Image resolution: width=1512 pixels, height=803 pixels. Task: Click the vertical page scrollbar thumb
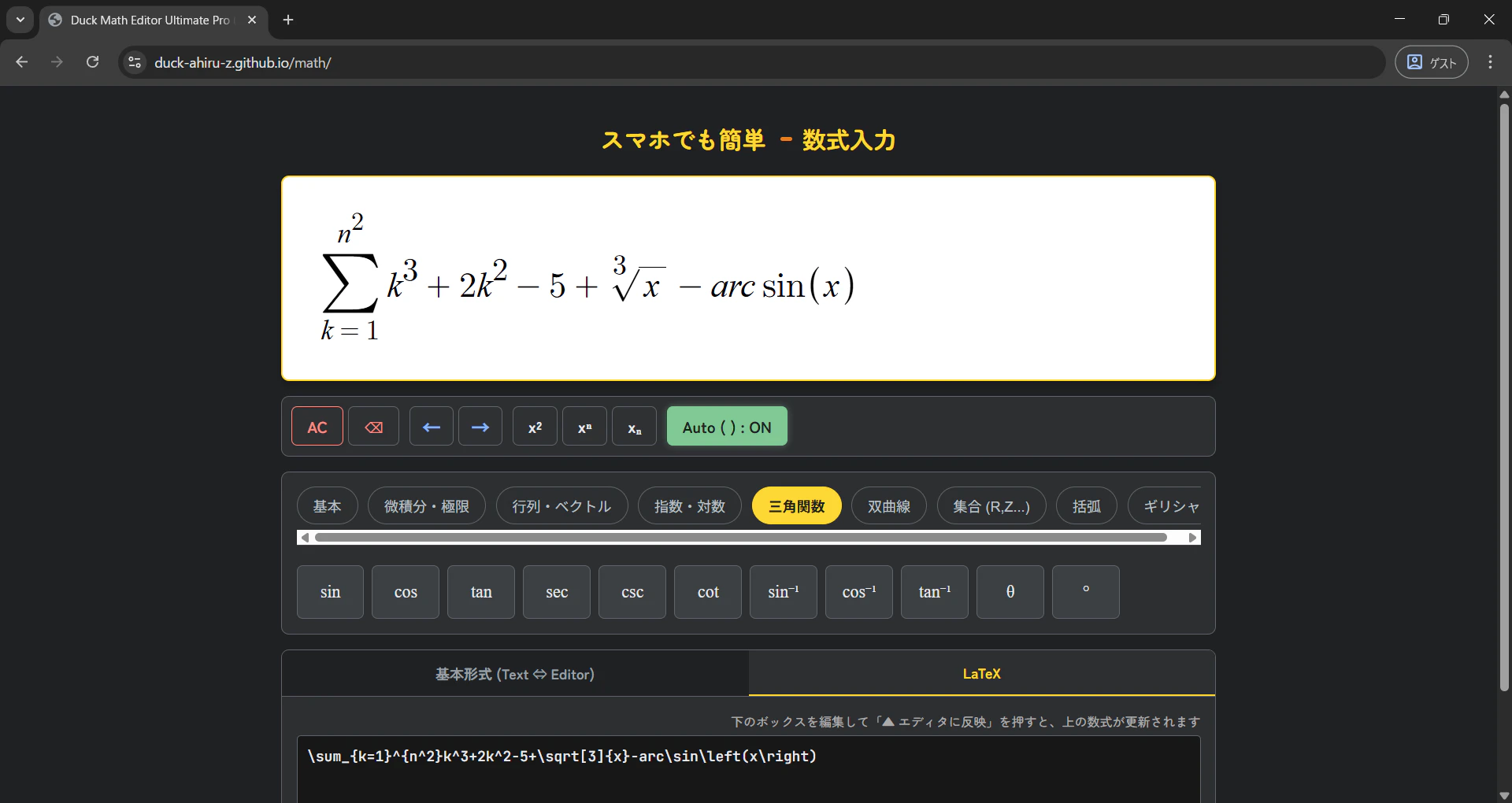(x=1504, y=398)
